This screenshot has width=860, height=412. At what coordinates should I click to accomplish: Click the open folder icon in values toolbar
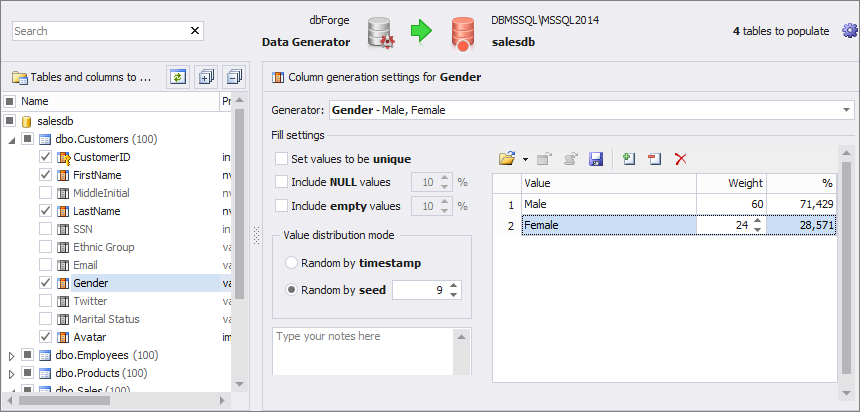click(507, 159)
